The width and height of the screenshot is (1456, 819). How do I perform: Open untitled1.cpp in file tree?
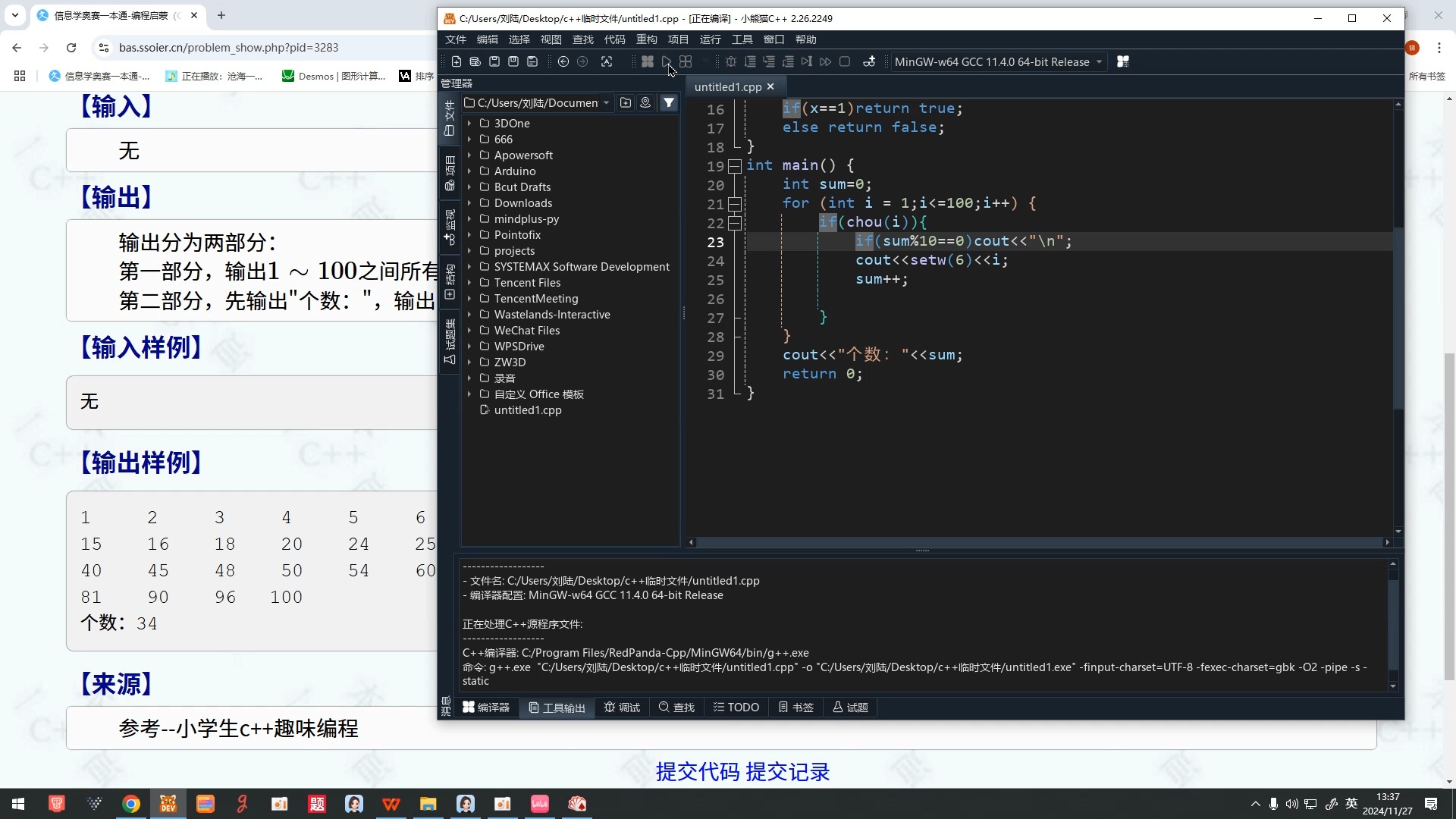coord(528,410)
